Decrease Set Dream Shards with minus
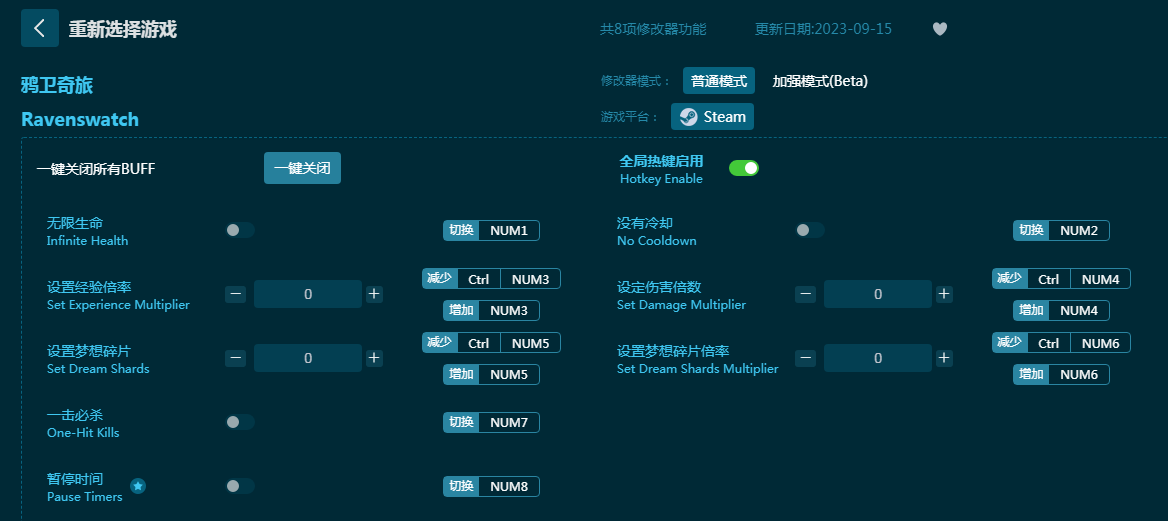Screen dimensions: 1168x521 tap(235, 359)
